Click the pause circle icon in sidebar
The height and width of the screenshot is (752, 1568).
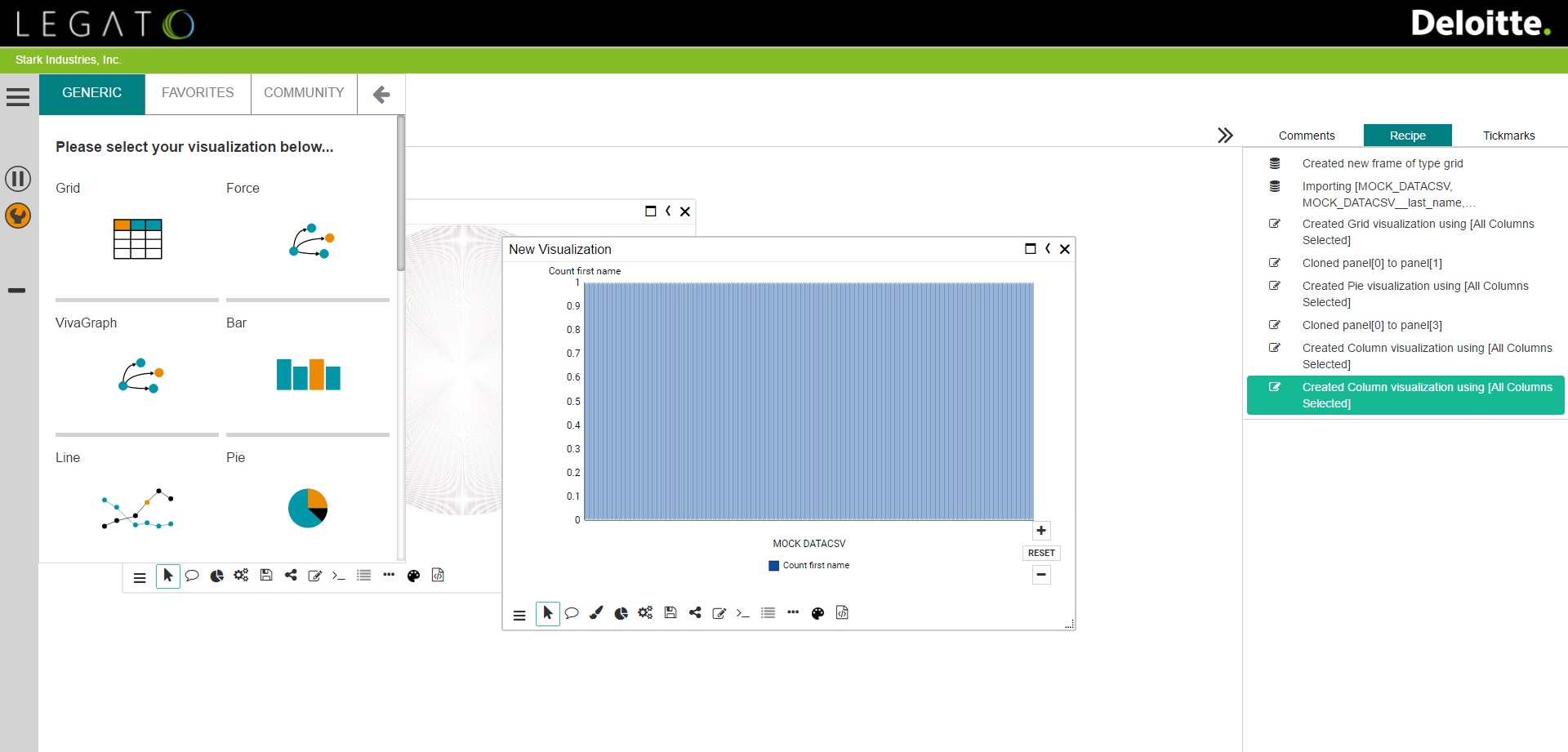(18, 179)
